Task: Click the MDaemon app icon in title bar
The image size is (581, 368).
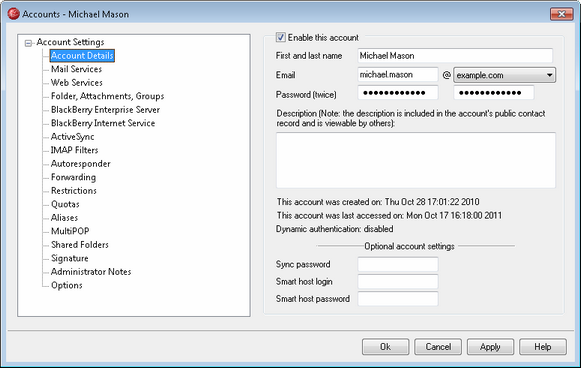Action: click(13, 14)
